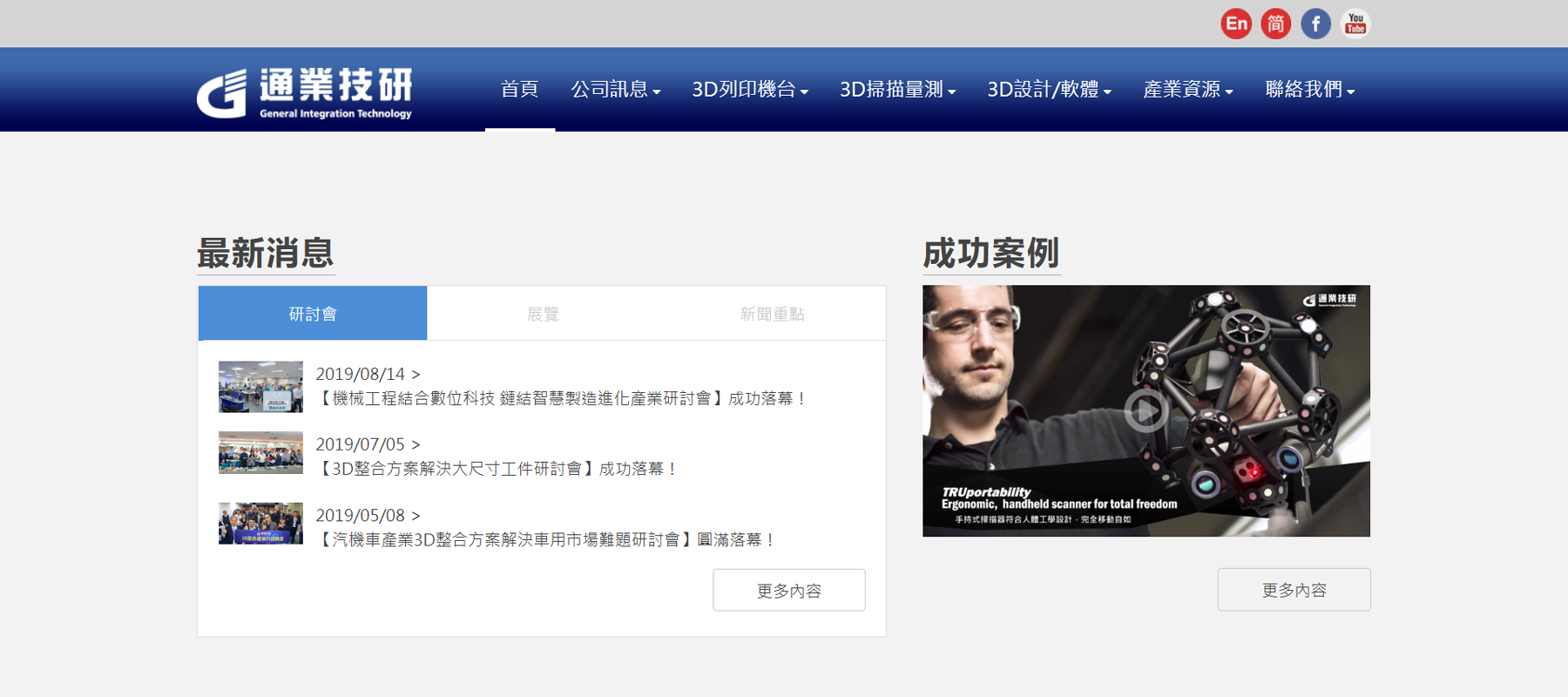
Task: Click 更多內容 button under 最新消息
Action: click(789, 591)
